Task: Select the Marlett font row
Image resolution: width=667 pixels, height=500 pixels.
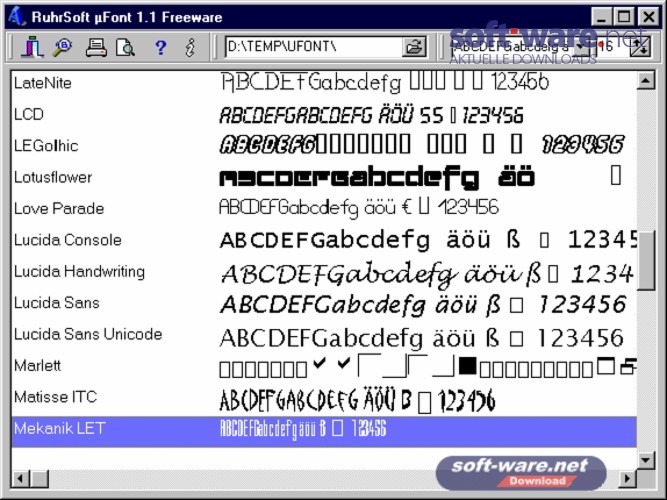Action: tap(324, 366)
